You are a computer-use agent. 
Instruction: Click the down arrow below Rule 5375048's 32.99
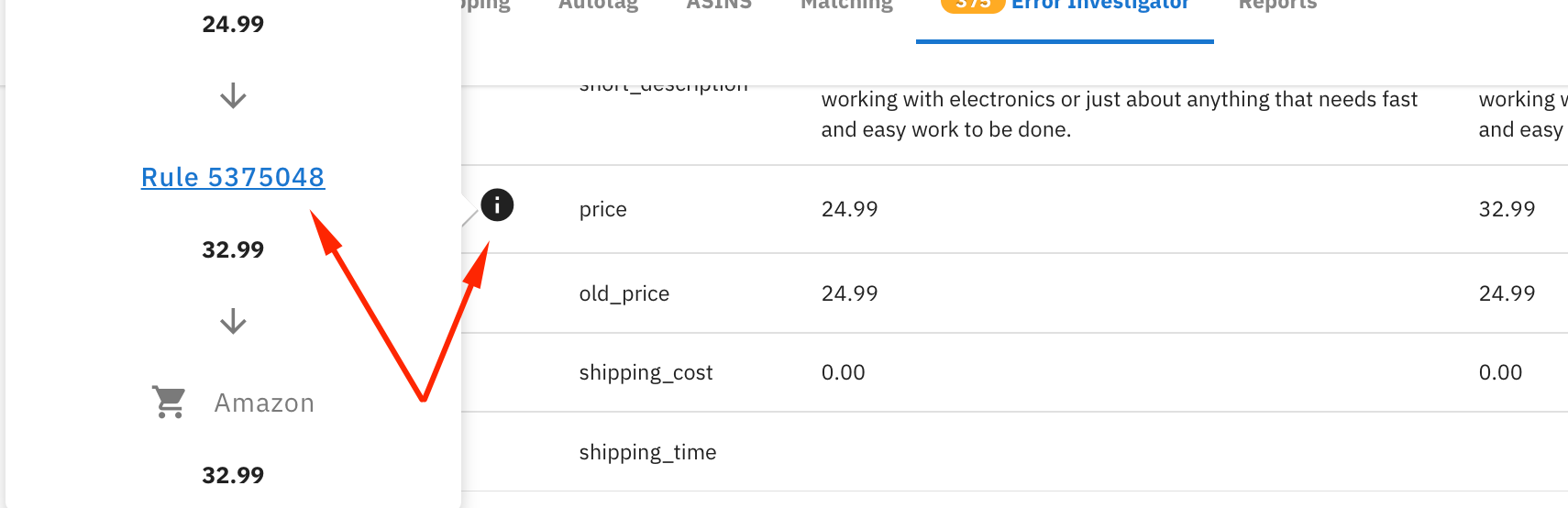[x=233, y=321]
